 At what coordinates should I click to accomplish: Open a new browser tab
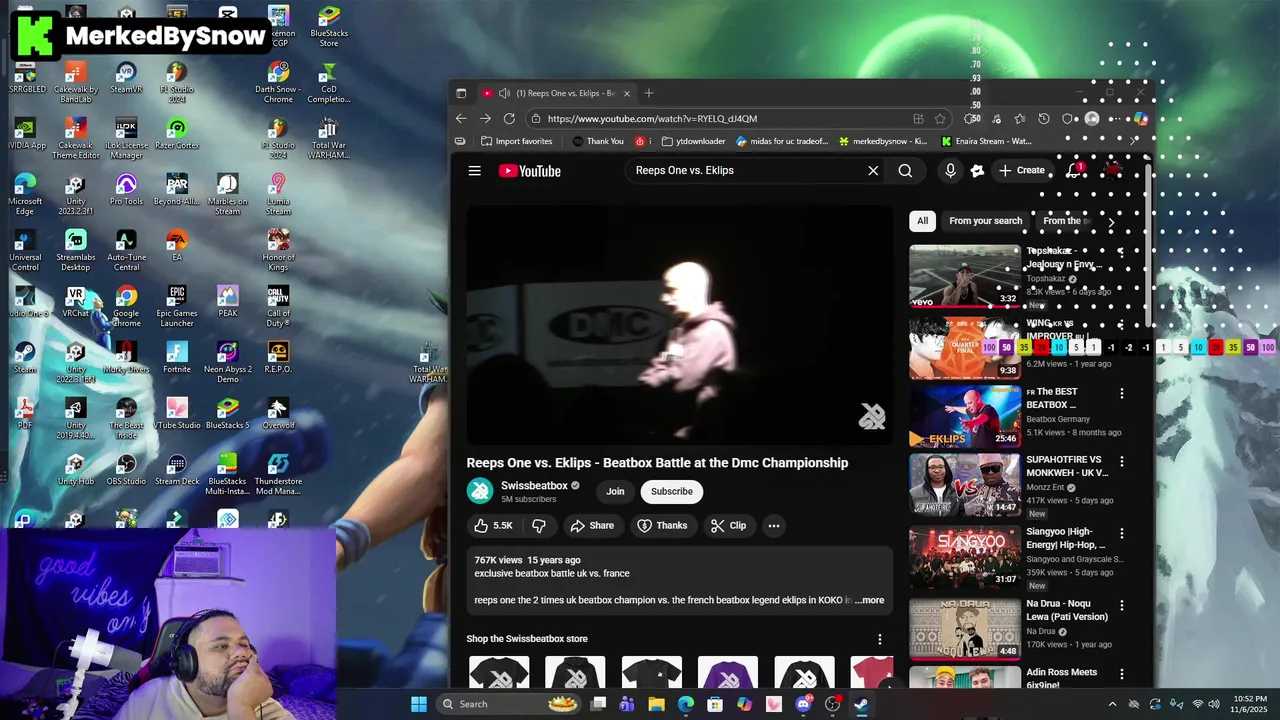(648, 93)
